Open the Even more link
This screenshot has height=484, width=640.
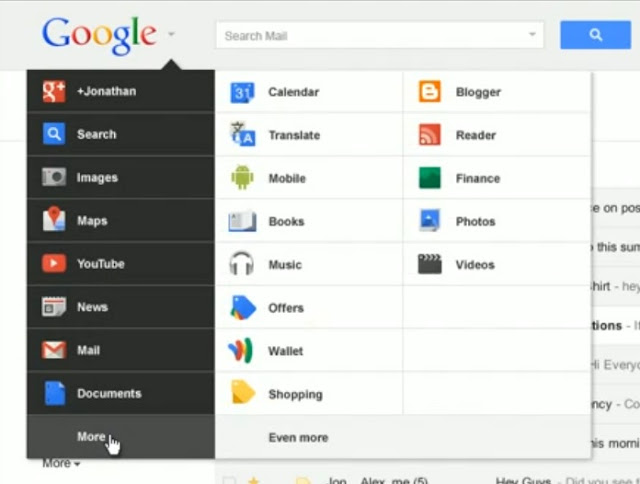coord(298,437)
